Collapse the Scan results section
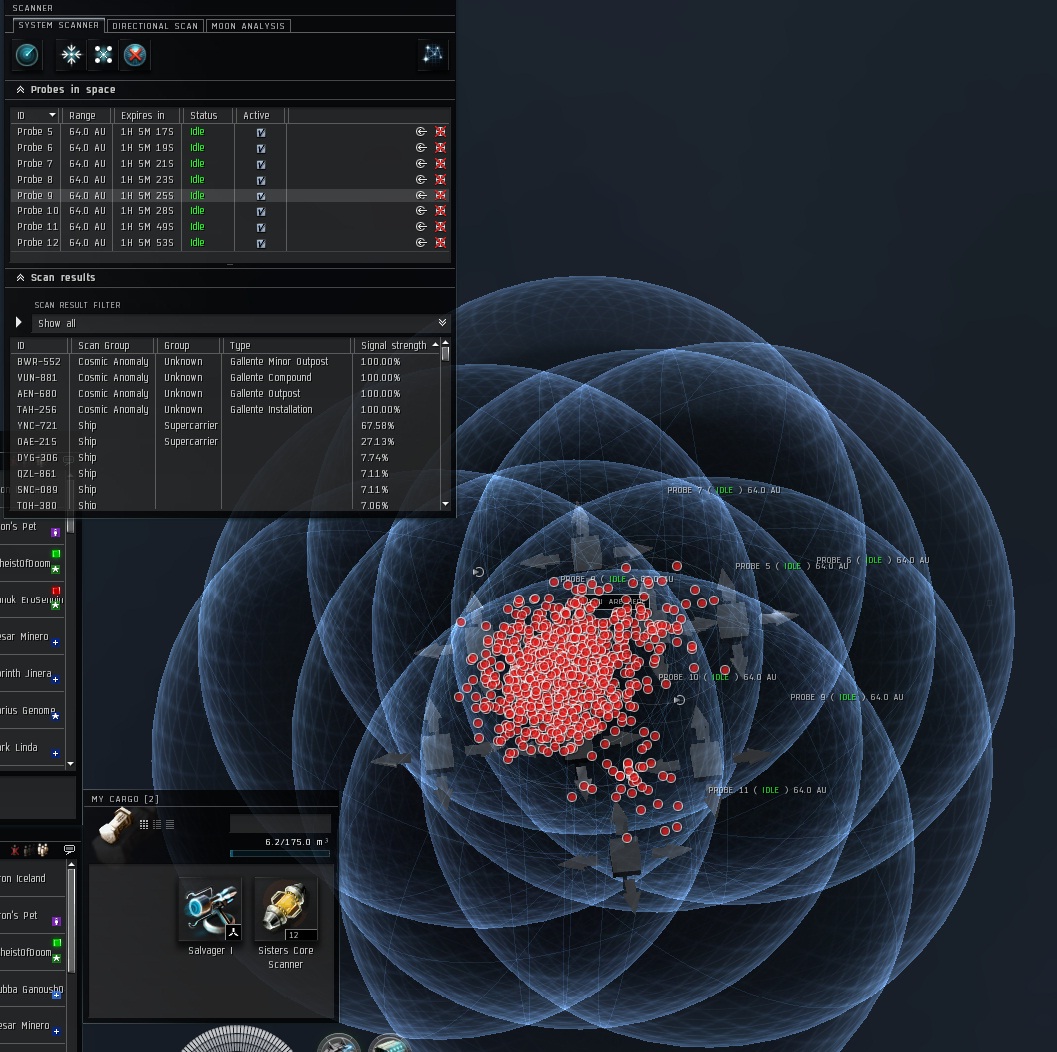 [x=20, y=278]
